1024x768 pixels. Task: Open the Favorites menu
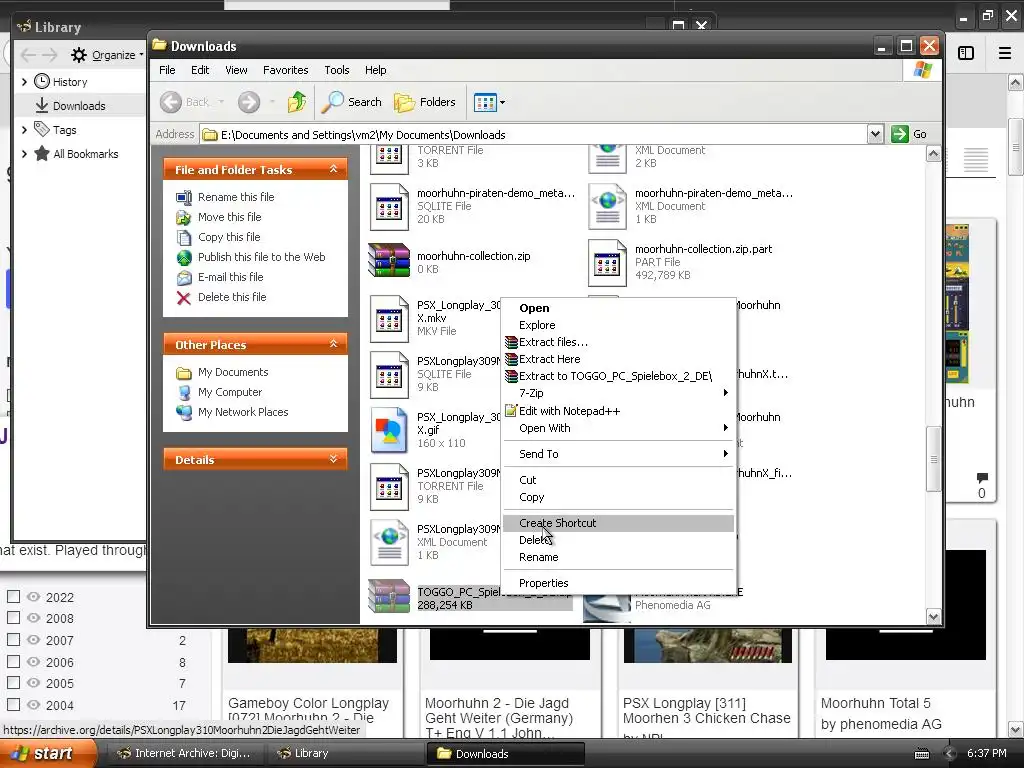(285, 70)
